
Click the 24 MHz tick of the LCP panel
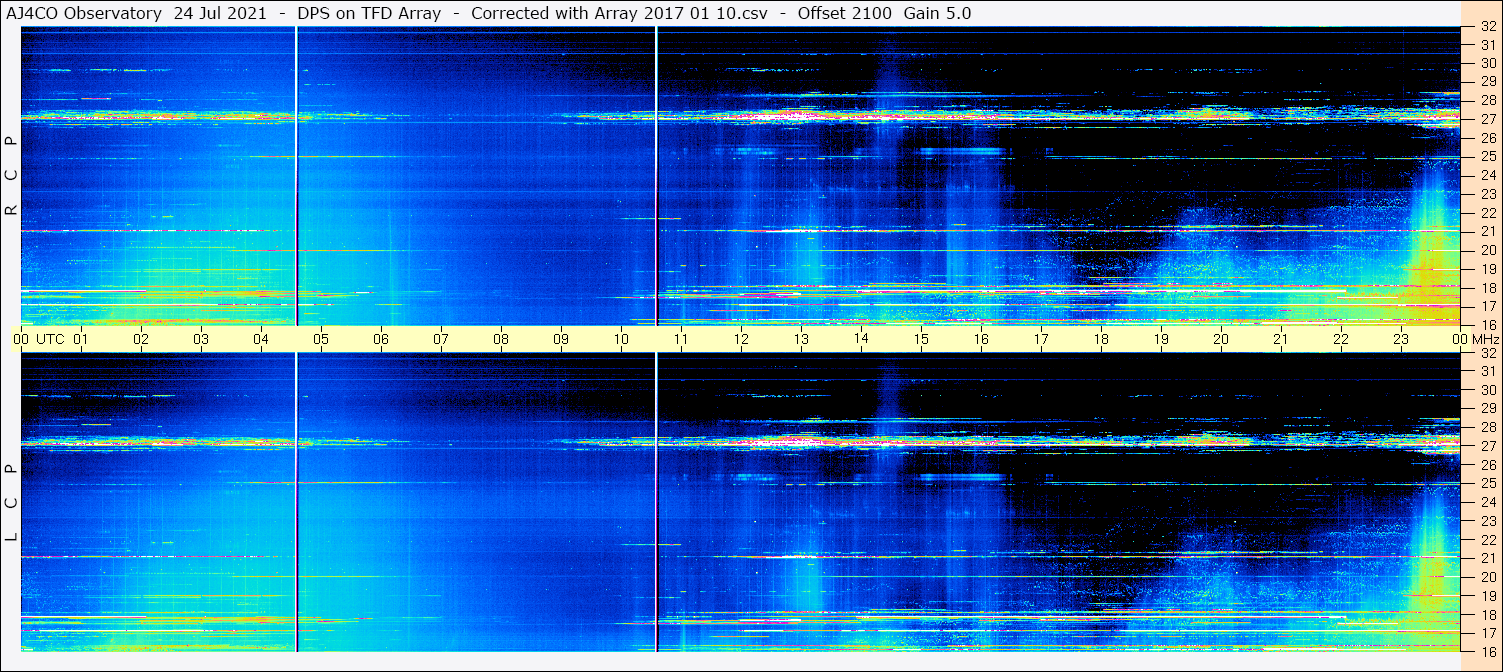pyautogui.click(x=1487, y=502)
